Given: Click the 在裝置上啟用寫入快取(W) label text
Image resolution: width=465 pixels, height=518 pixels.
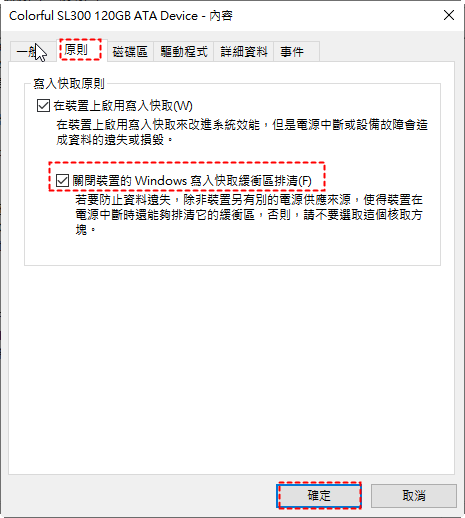Looking at the screenshot, I should [x=123, y=106].
